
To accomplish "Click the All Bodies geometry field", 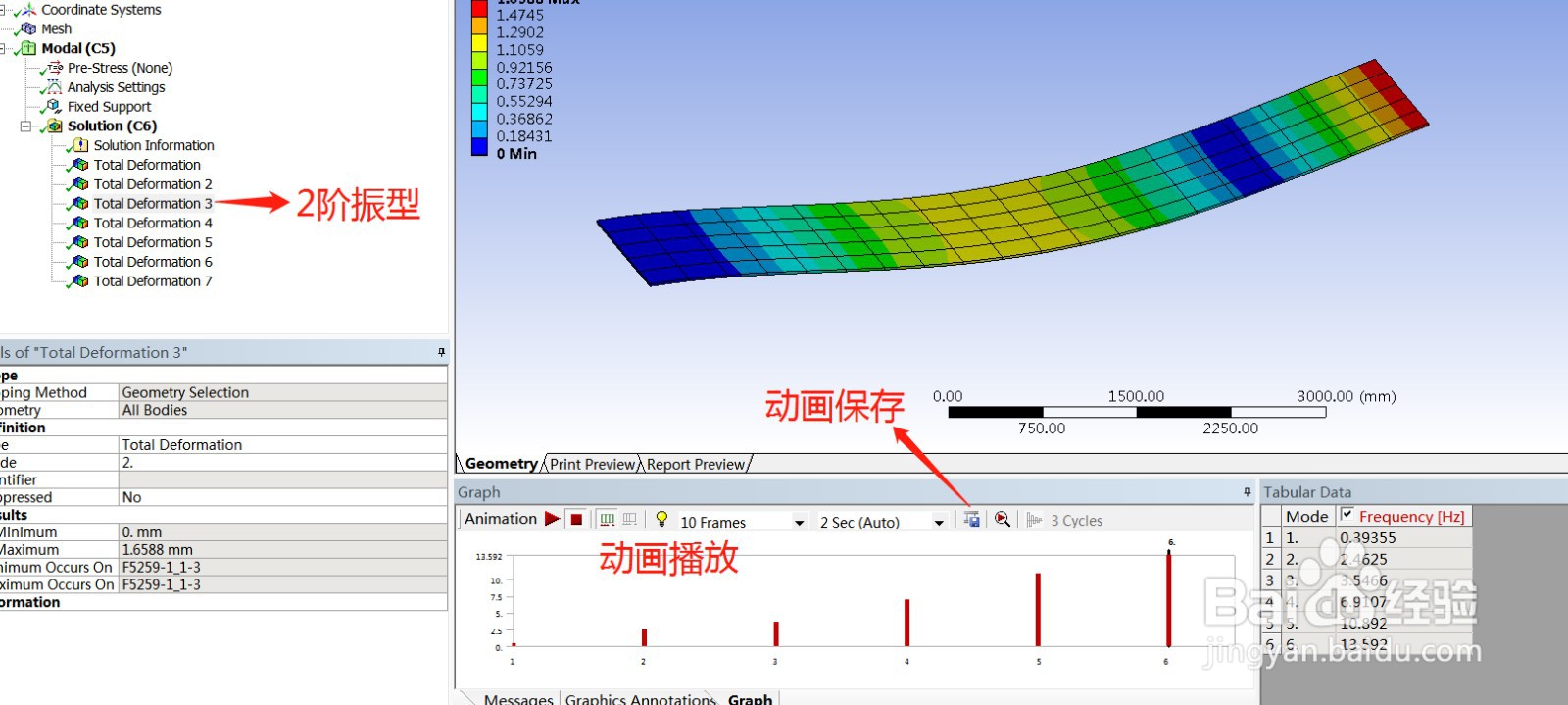I will (x=283, y=410).
